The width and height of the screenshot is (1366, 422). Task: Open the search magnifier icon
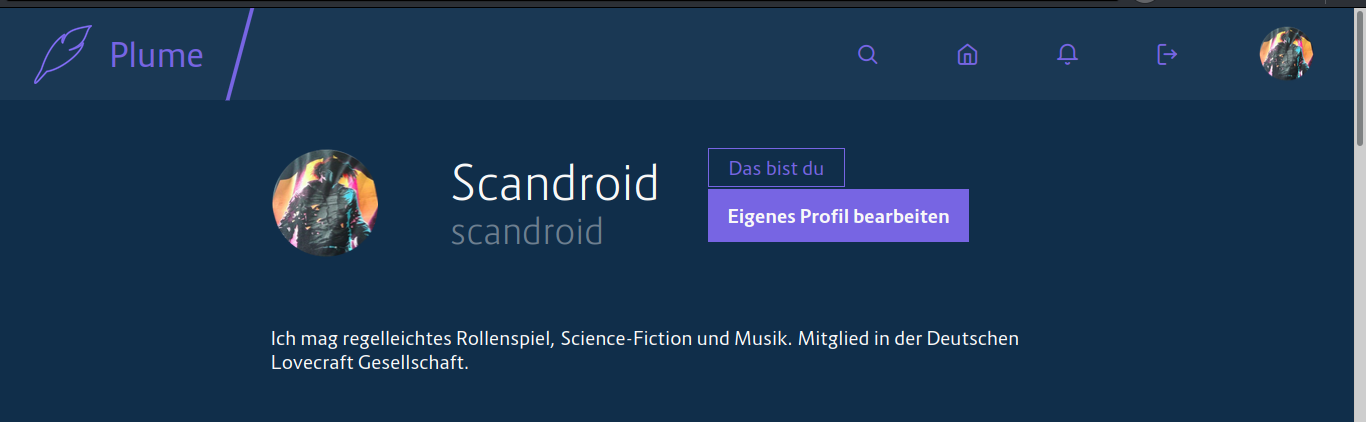pos(868,54)
